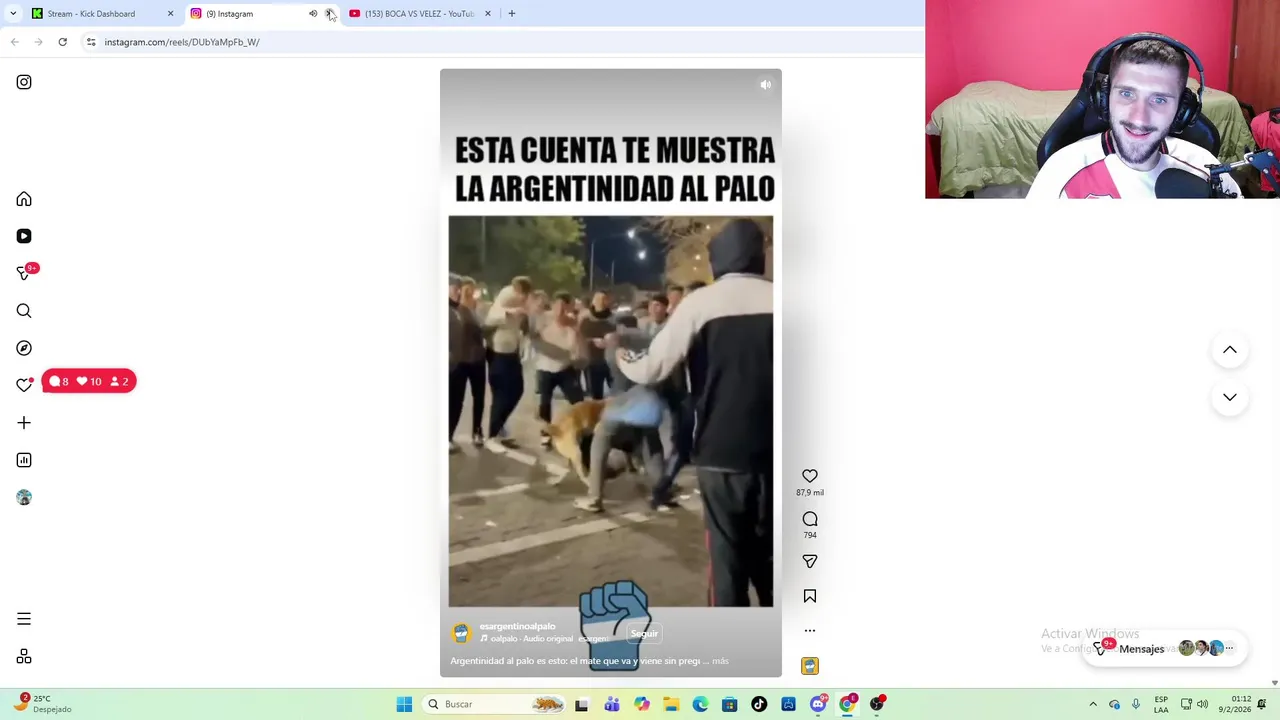Reload the Instagram page
The width and height of the screenshot is (1280, 720).
click(62, 42)
